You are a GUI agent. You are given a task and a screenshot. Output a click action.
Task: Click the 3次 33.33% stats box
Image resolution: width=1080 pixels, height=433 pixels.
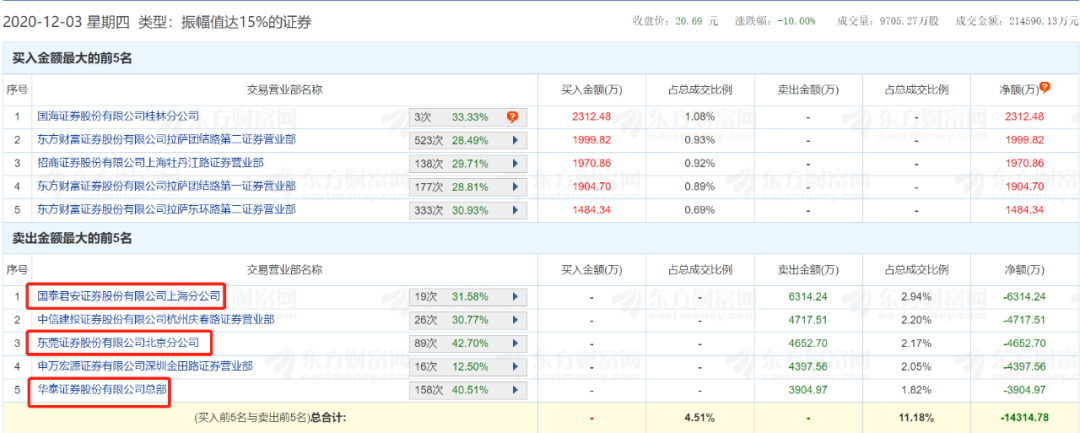click(468, 117)
